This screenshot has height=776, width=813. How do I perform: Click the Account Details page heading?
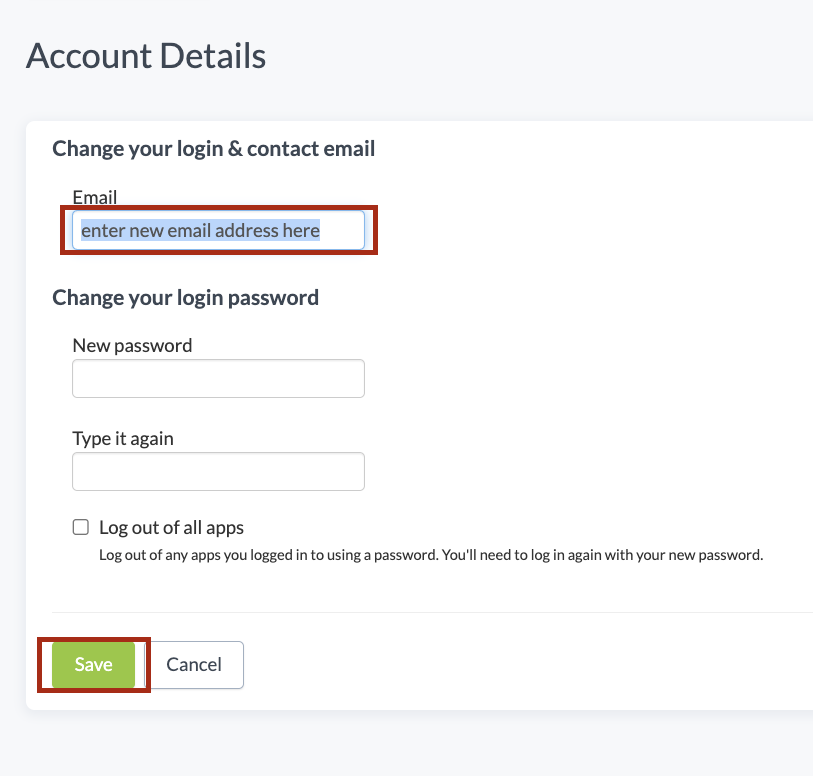coord(146,56)
